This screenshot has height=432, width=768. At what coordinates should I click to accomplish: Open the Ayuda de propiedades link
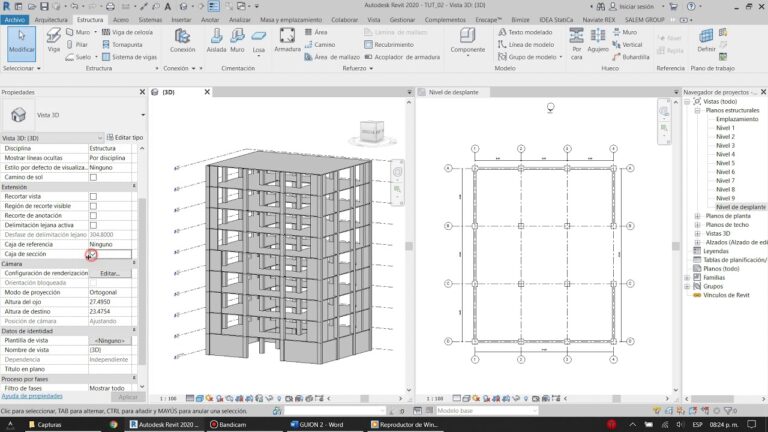[32, 396]
